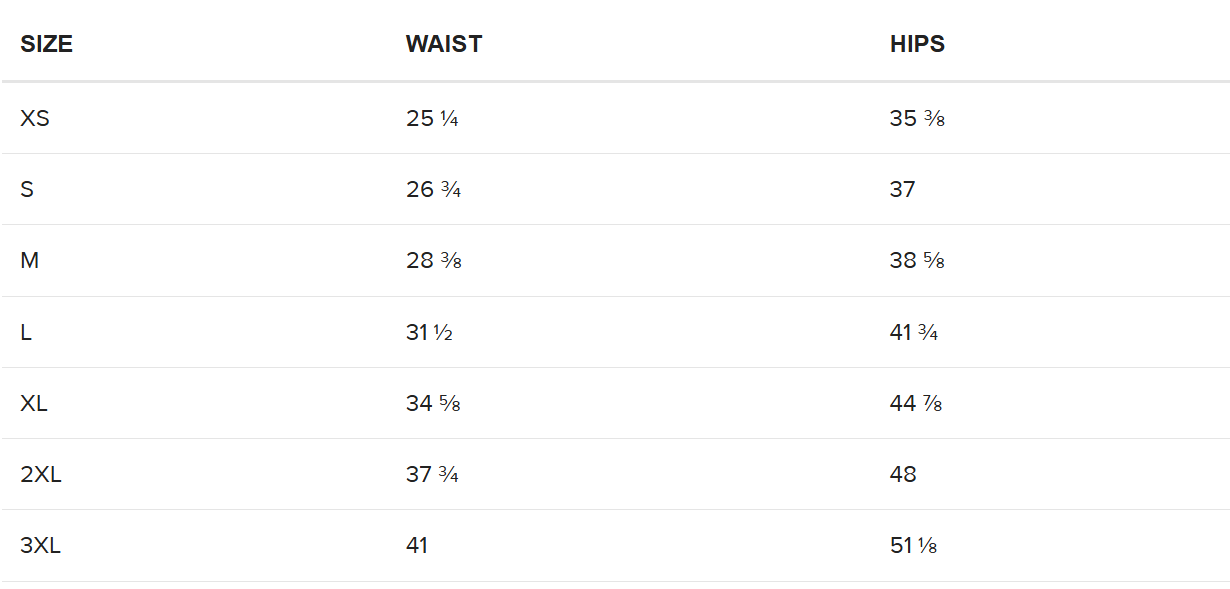Viewport: 1230px width, 589px height.
Task: Click the XL hips value 44 ⅞
Action: pyautogui.click(x=916, y=403)
